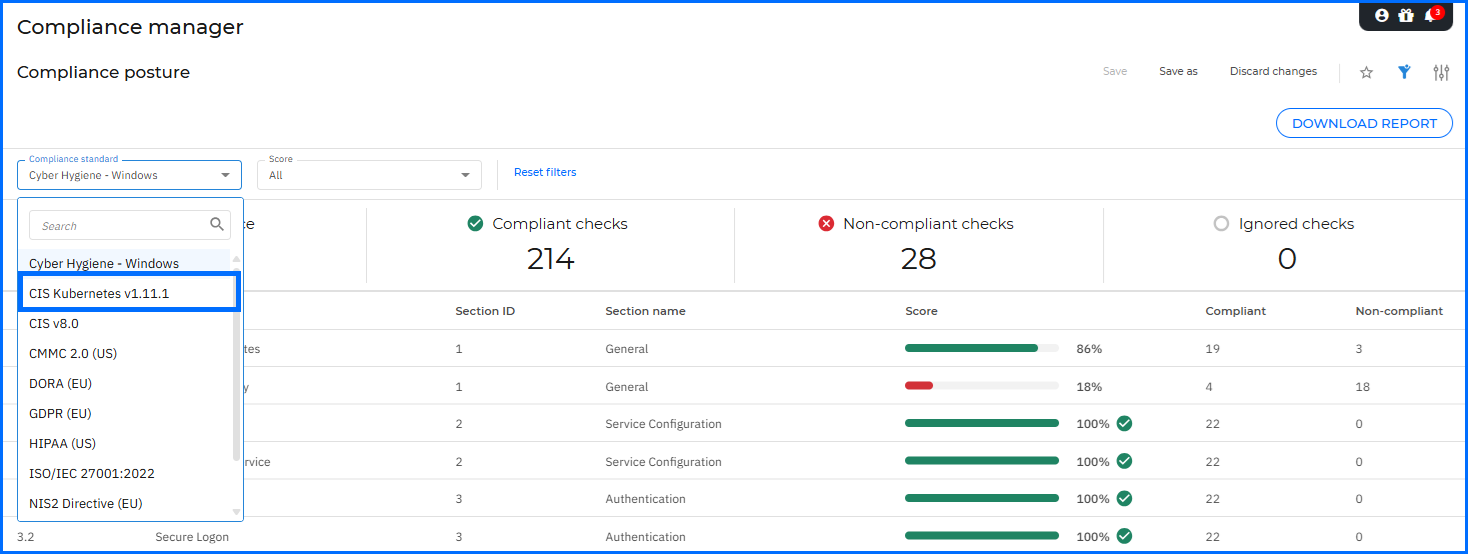The image size is (1468, 554).
Task: Click the search magnifier icon in dropdown
Action: pos(217,224)
